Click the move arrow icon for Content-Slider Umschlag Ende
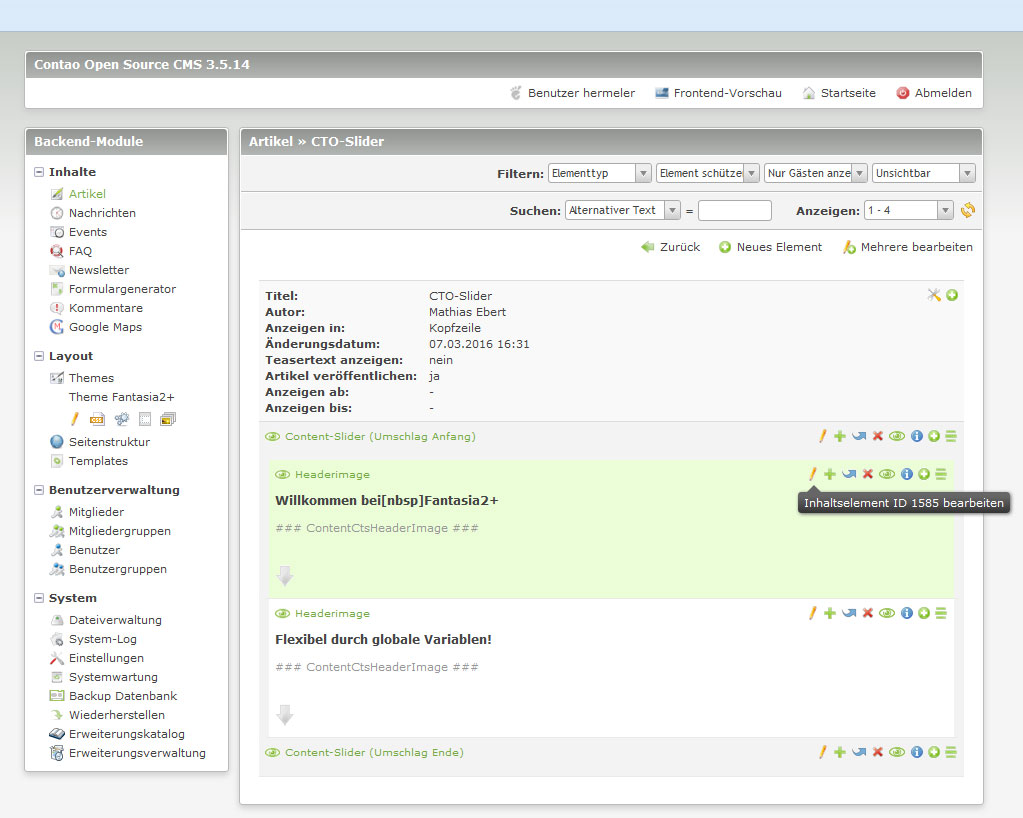Viewport: 1023px width, 818px height. tap(859, 752)
